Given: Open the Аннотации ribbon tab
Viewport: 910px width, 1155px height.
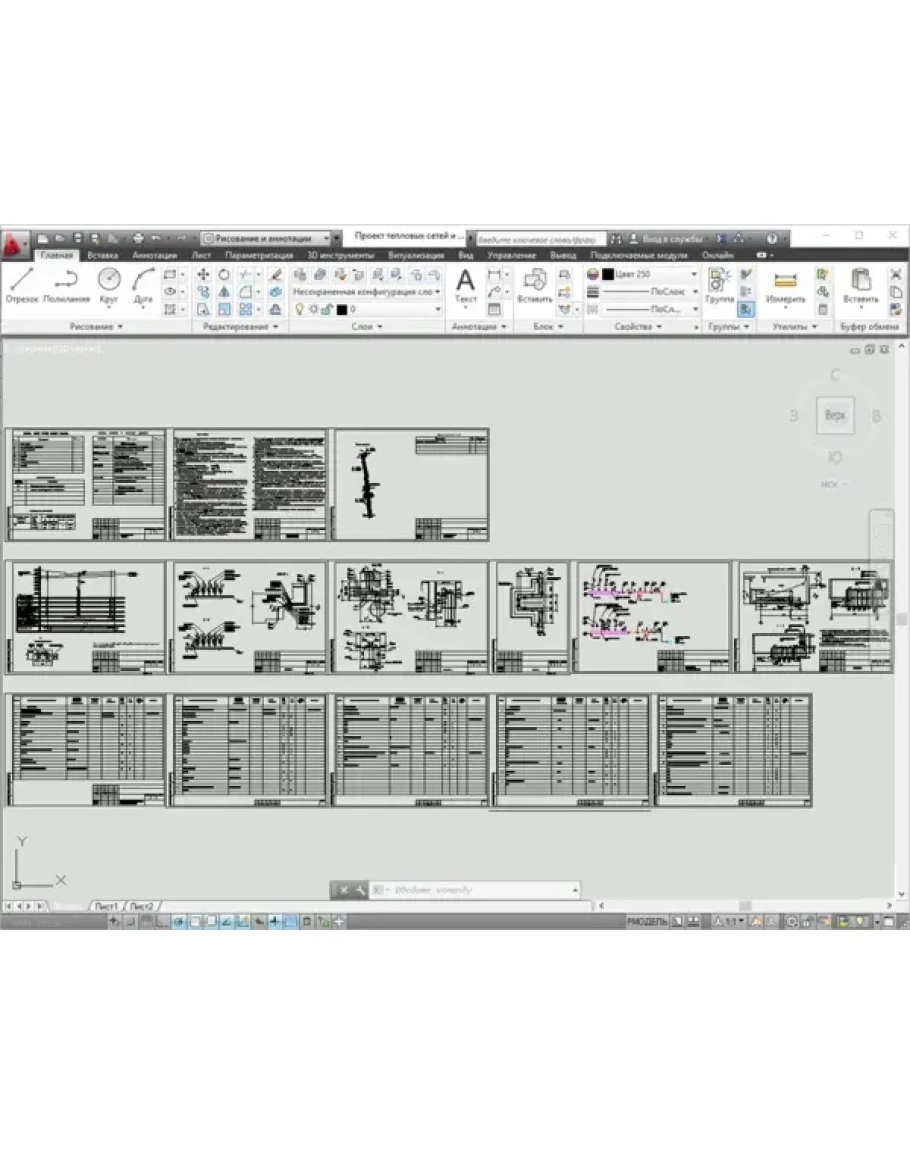Looking at the screenshot, I should click(154, 256).
